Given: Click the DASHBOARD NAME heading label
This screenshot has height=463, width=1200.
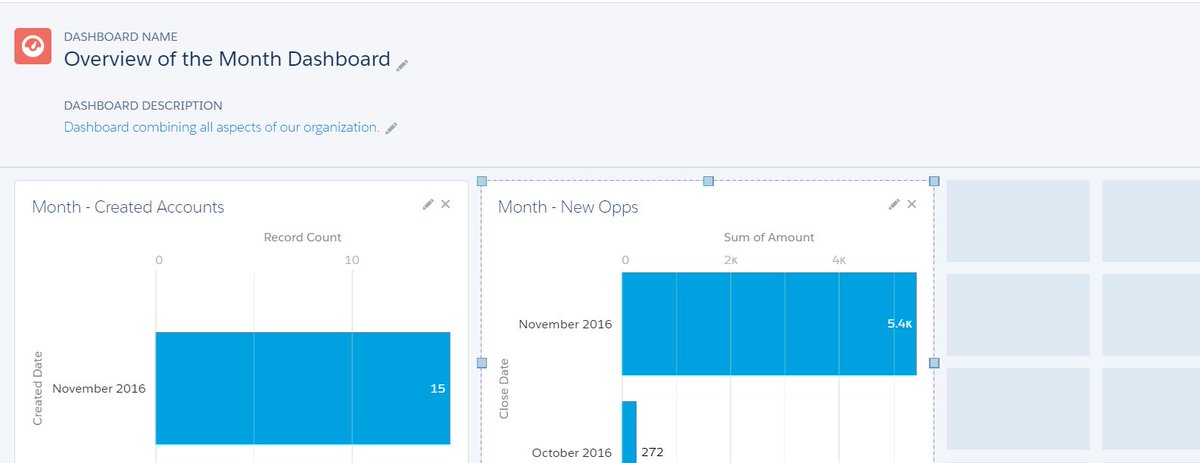Looking at the screenshot, I should click(121, 36).
